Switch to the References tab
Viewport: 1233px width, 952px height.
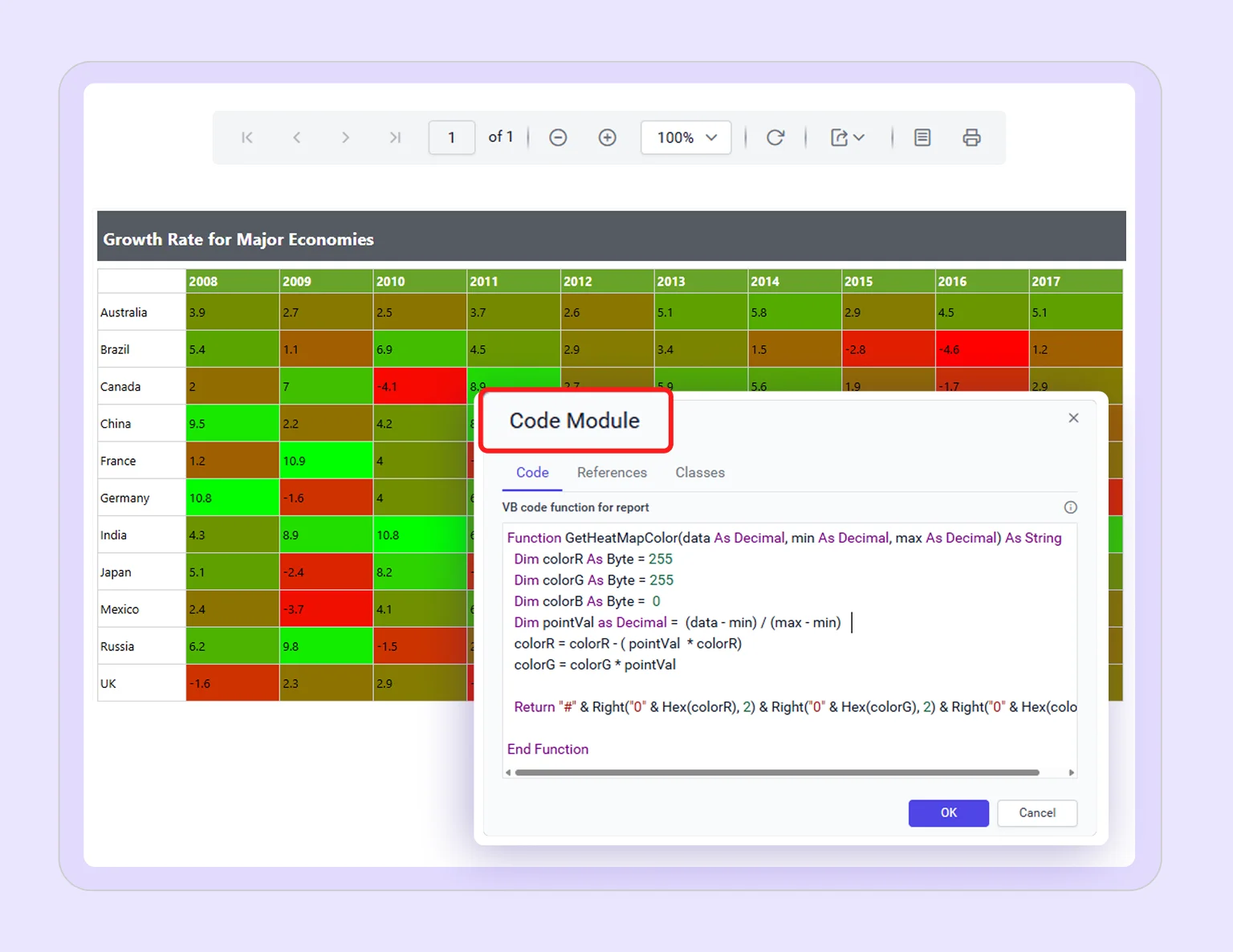pos(612,473)
